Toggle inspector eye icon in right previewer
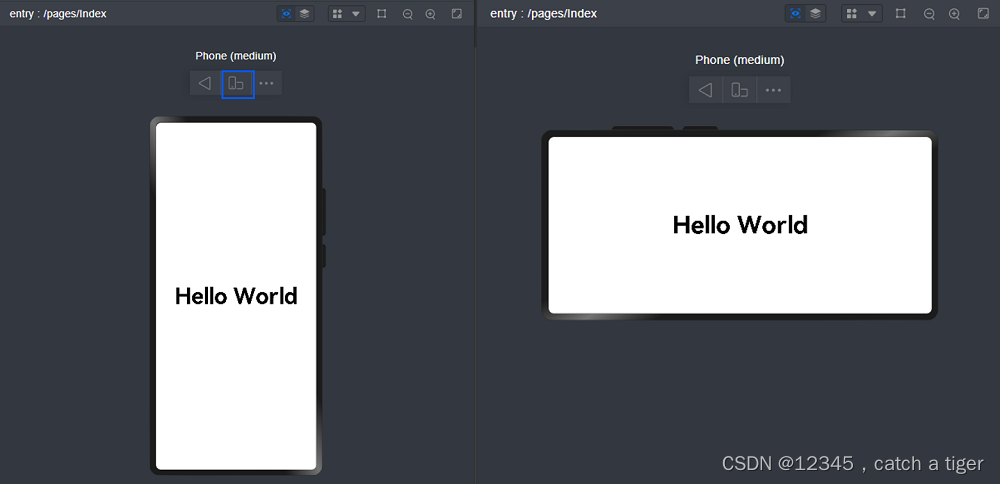The image size is (1000, 484). point(795,13)
